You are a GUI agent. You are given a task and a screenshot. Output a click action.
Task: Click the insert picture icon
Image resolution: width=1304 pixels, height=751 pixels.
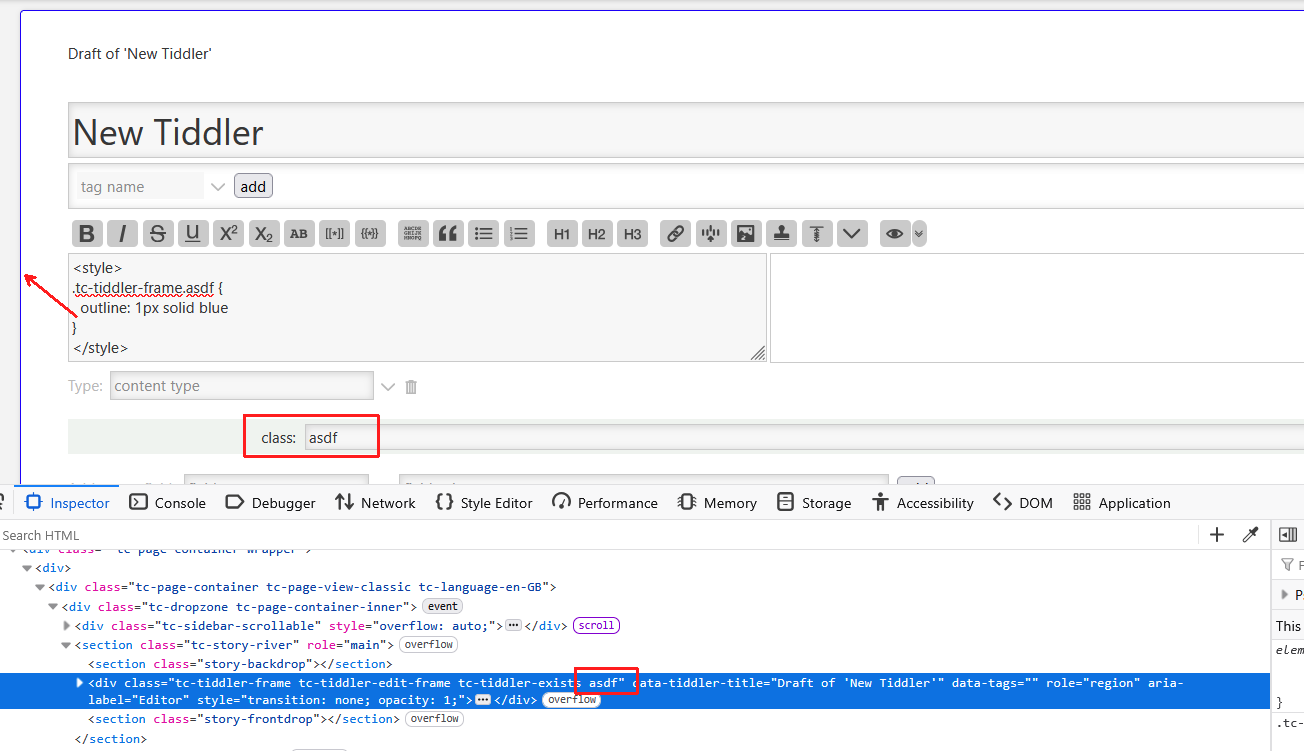(745, 234)
